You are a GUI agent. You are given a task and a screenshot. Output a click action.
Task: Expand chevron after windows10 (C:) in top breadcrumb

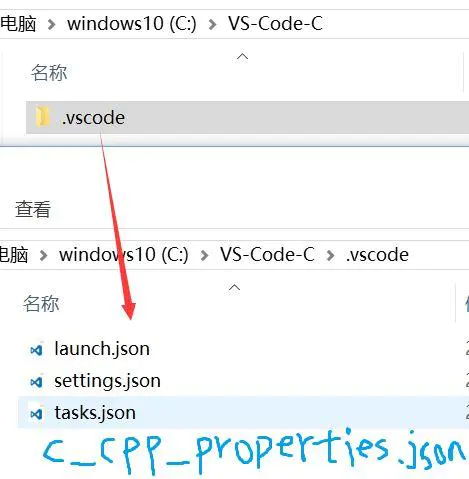click(x=212, y=24)
